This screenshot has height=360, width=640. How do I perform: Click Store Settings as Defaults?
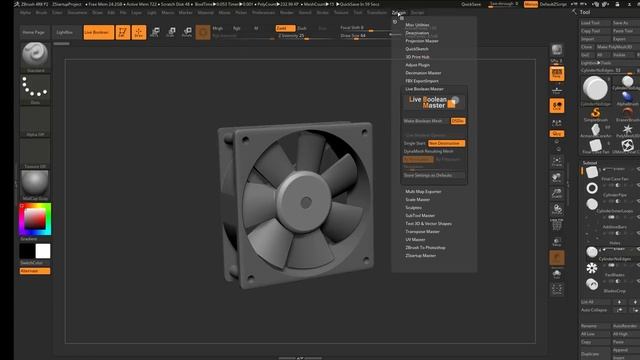tap(433, 175)
